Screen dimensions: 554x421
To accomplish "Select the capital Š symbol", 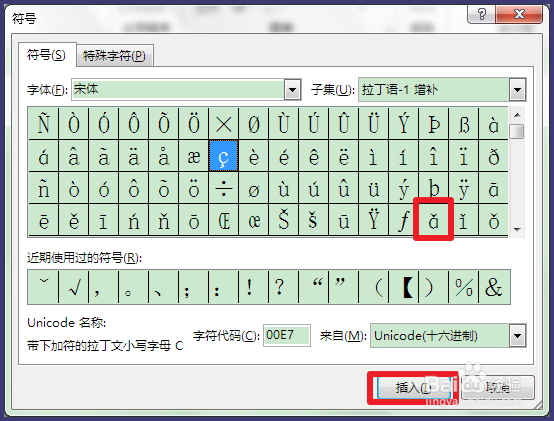I will click(x=284, y=220).
